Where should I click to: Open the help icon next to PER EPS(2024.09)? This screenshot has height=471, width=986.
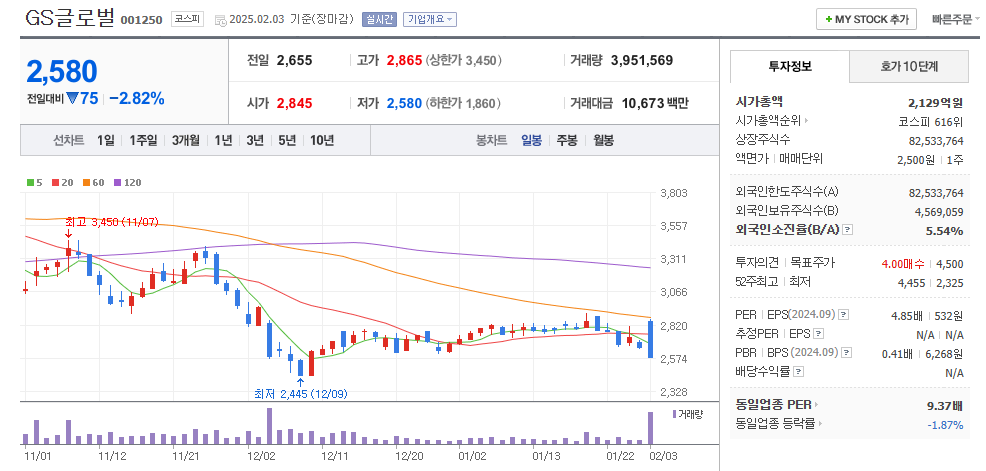click(x=843, y=314)
